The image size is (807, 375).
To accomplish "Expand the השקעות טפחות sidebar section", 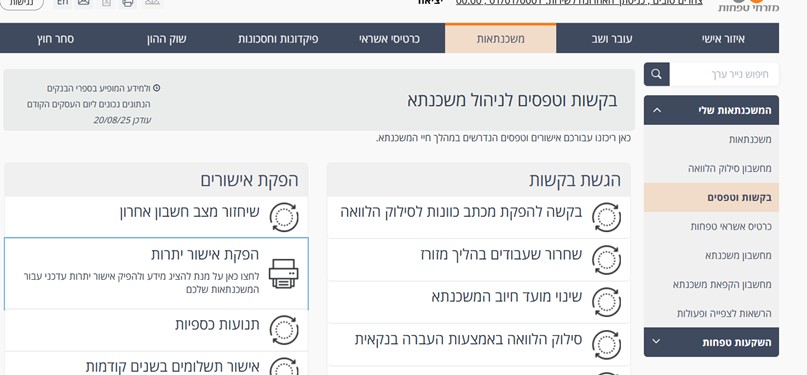I will [711, 342].
